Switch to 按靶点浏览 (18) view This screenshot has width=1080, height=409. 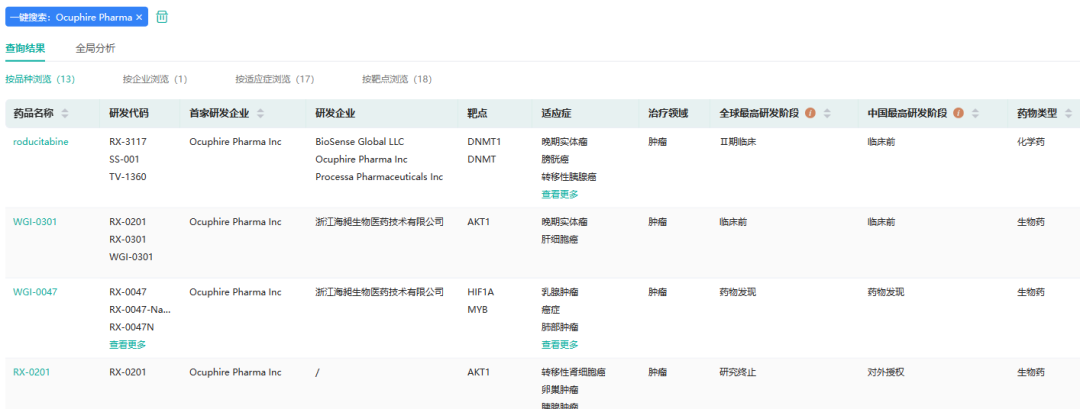397,79
